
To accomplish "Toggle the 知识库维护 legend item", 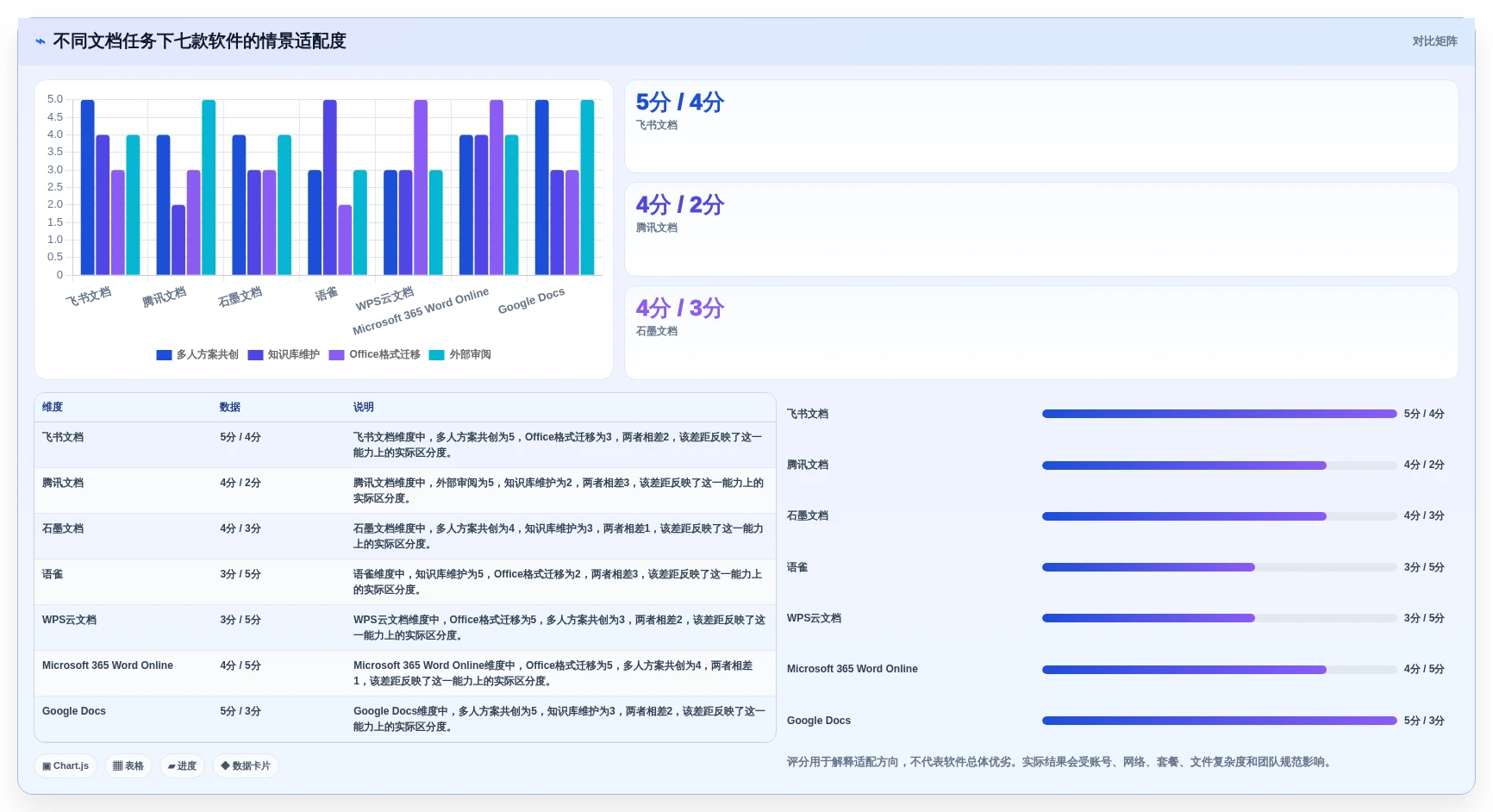I will [284, 354].
